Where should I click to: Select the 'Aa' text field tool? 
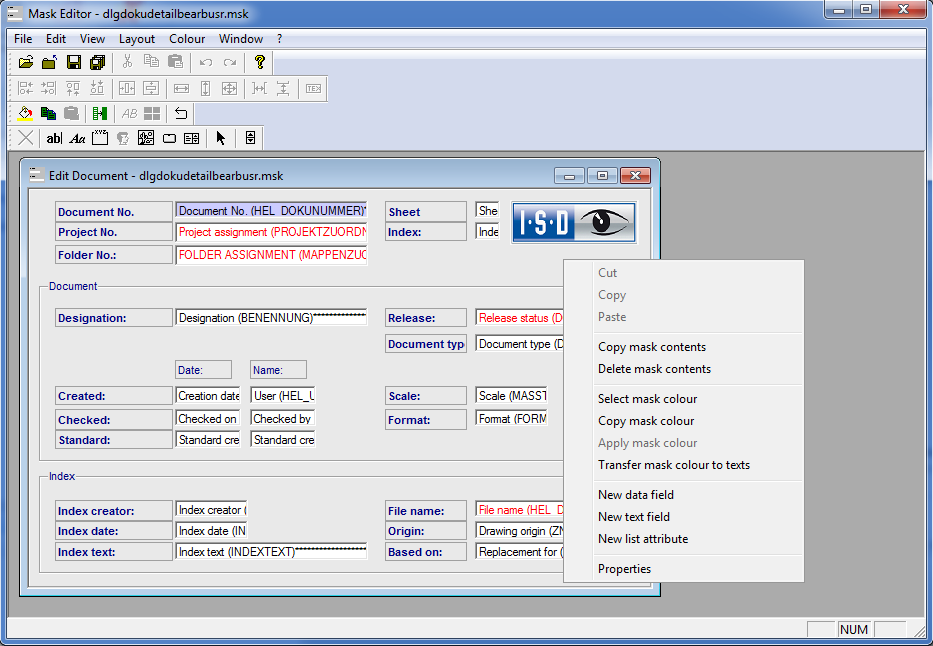77,138
